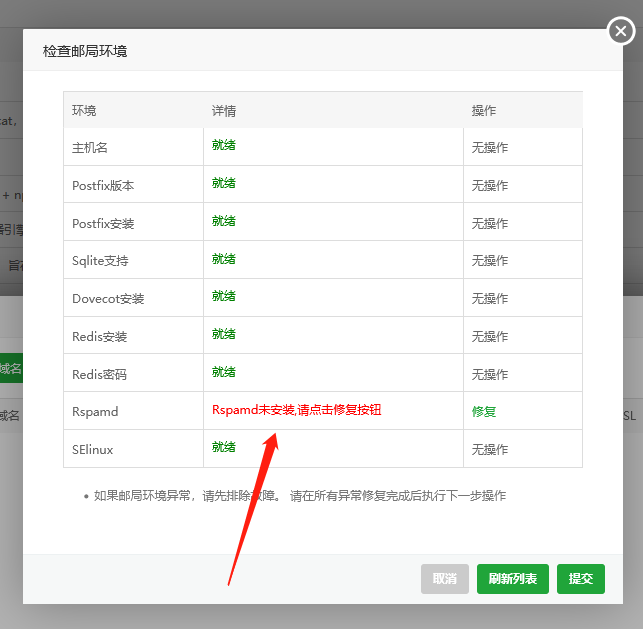This screenshot has width=643, height=629.
Task: Close the mail environment check dialog
Action: [621, 31]
